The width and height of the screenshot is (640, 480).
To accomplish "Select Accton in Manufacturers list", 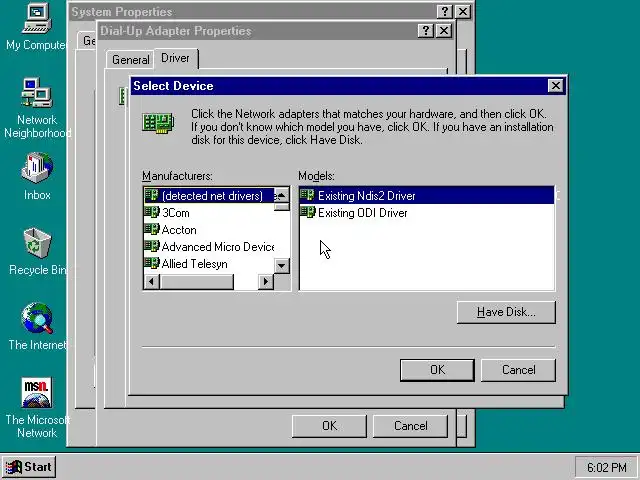I will (209, 230).
